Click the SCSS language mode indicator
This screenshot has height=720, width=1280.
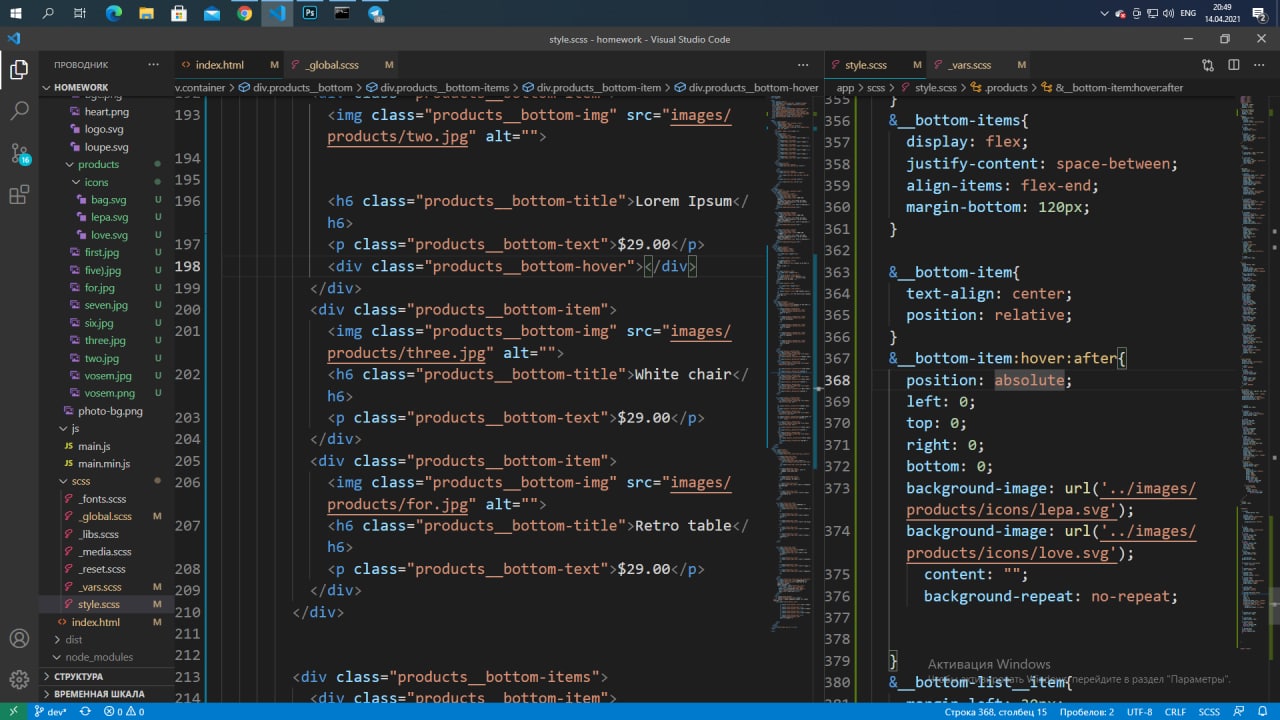(1209, 712)
